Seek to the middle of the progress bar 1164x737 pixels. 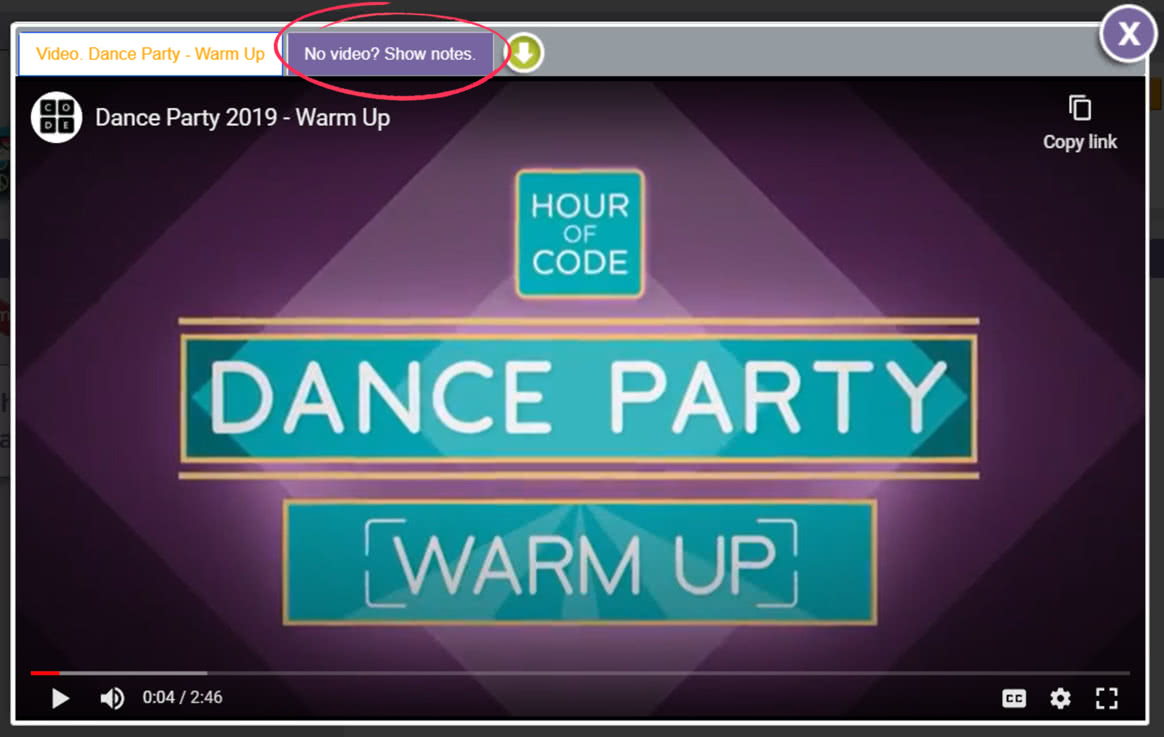(580, 673)
